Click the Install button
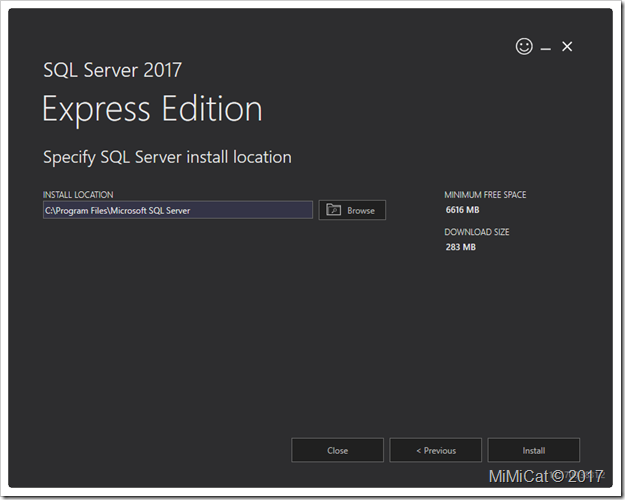Screen dimensions: 625x500 [x=533, y=450]
